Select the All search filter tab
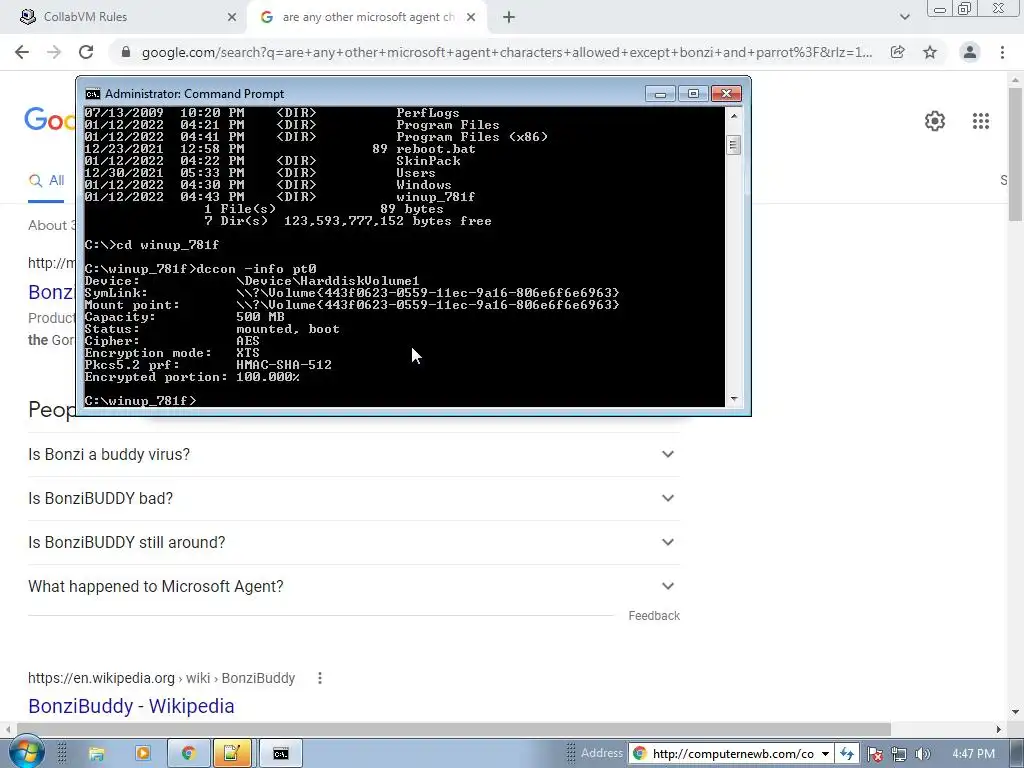This screenshot has width=1024, height=768. point(46,181)
